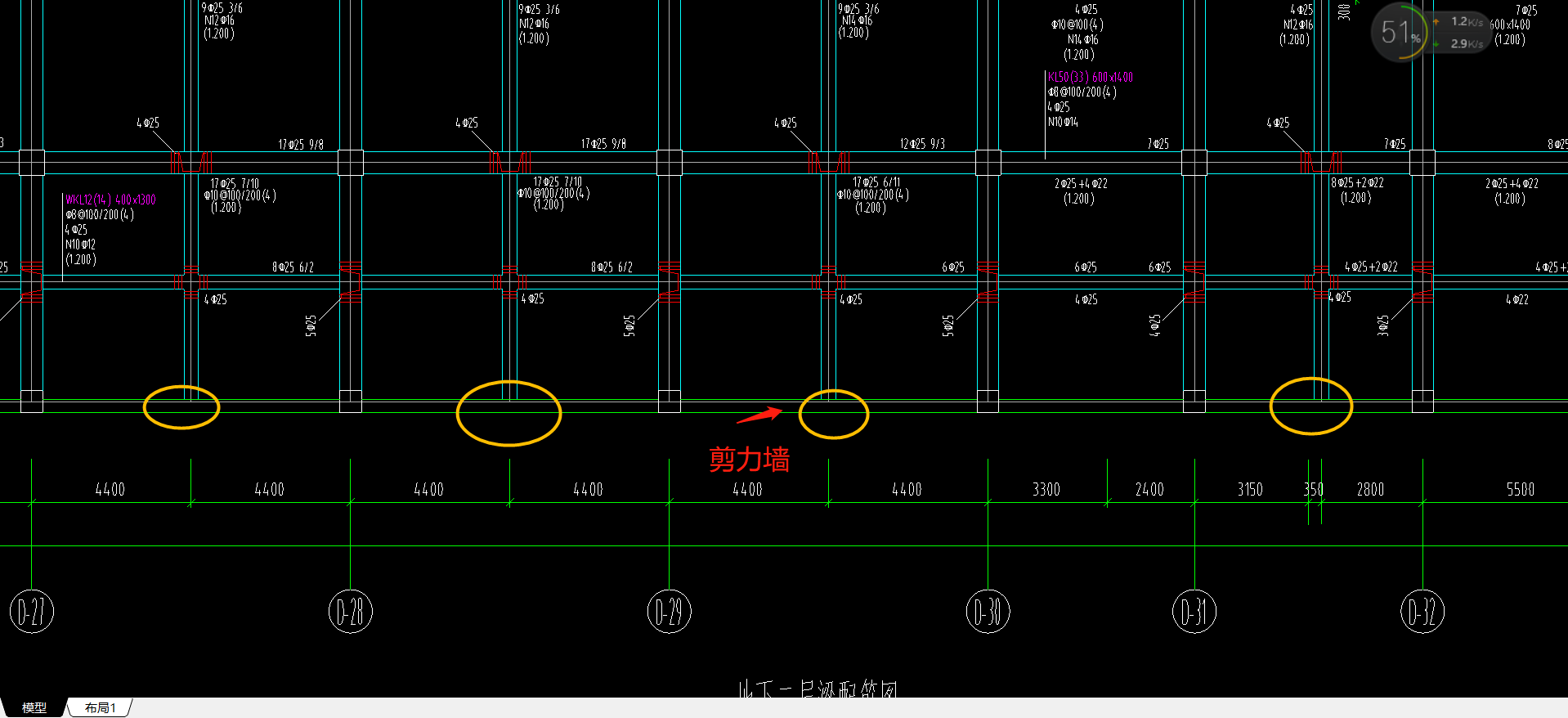This screenshot has height=718, width=1568.
Task: Open the 布局1 layout tab
Action: [x=100, y=707]
